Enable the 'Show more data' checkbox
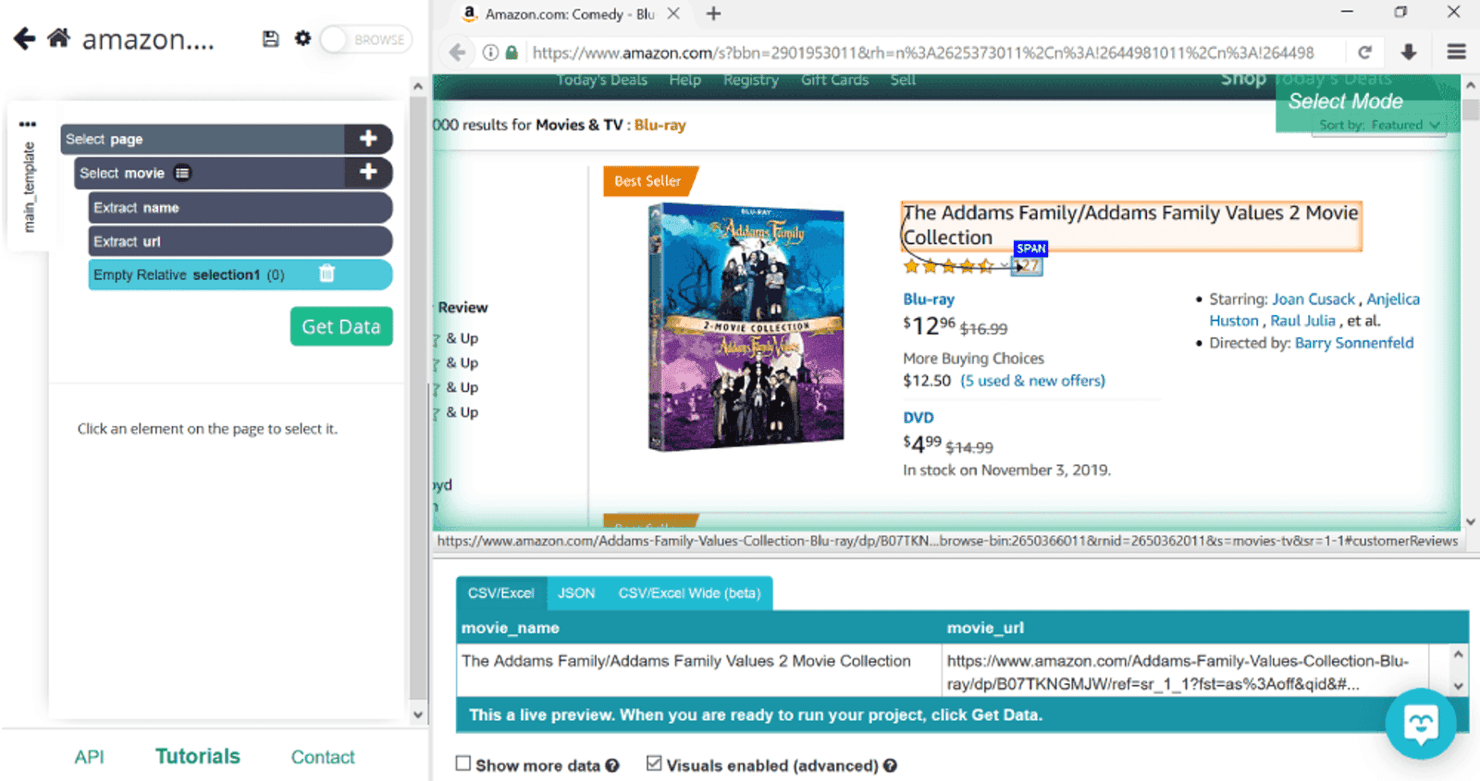Screen dimensions: 1480x781 coord(463,764)
